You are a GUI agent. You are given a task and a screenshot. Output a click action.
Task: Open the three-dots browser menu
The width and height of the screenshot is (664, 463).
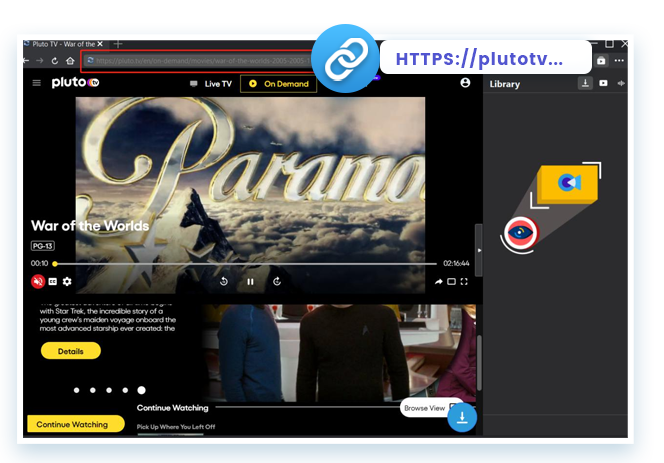(x=619, y=61)
